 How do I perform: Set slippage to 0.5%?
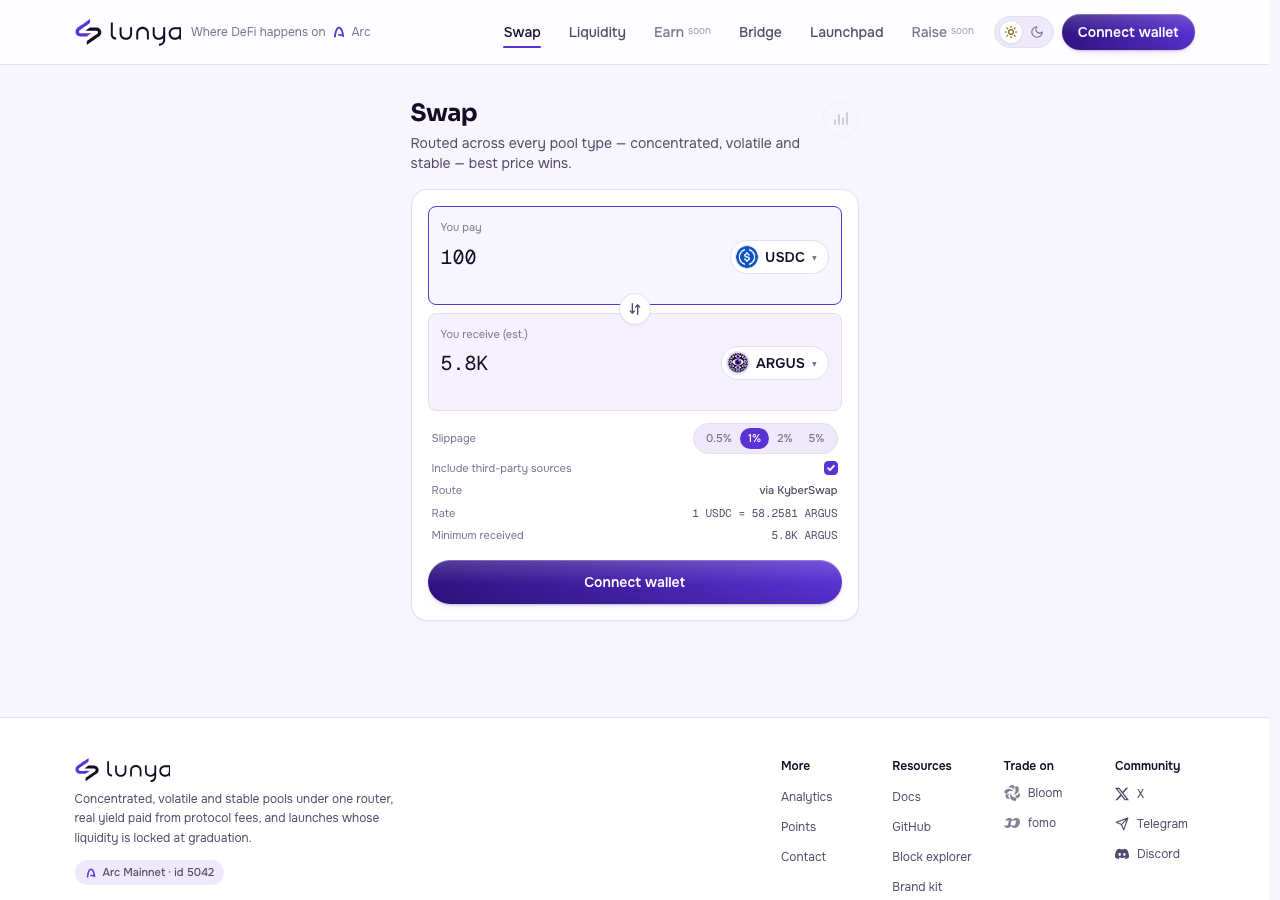pos(719,438)
